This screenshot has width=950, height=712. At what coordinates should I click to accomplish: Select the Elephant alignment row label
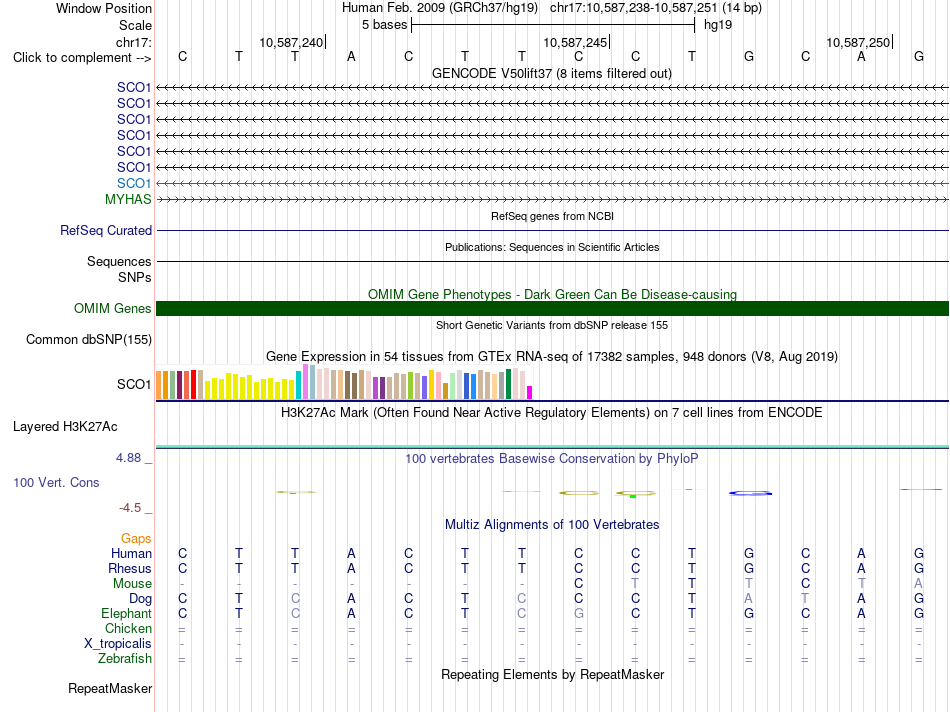coord(126,613)
